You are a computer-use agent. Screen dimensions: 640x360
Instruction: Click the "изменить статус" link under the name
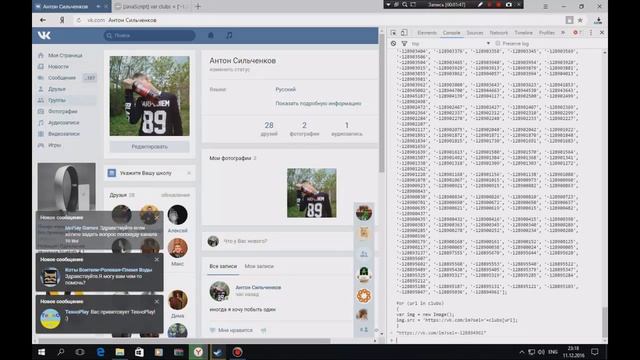(x=229, y=70)
